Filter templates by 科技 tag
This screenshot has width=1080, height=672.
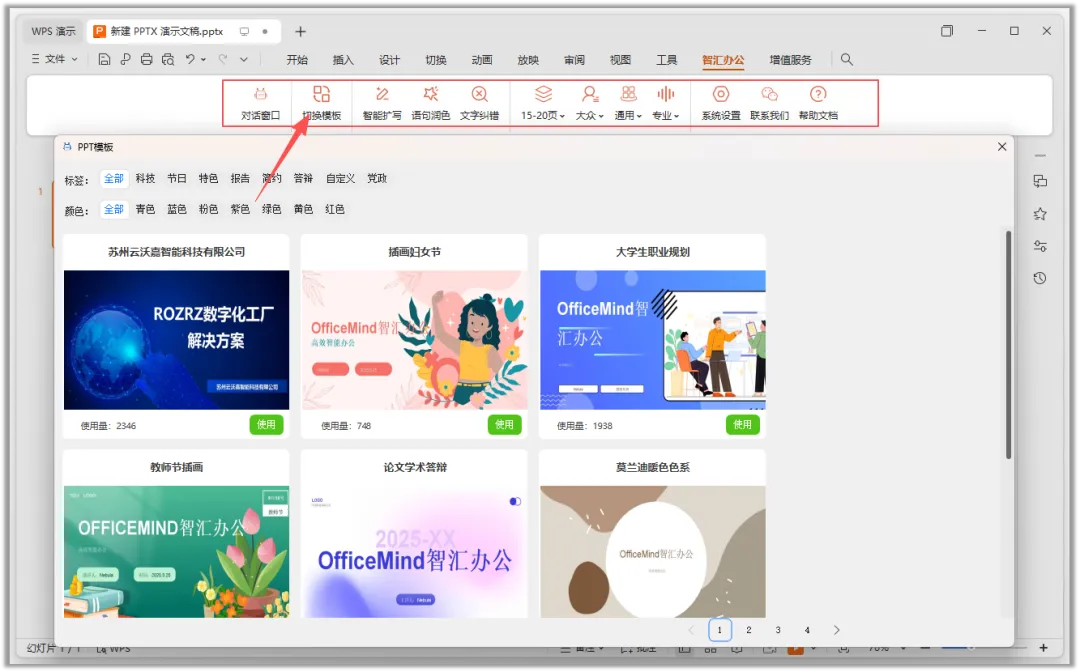tap(145, 179)
